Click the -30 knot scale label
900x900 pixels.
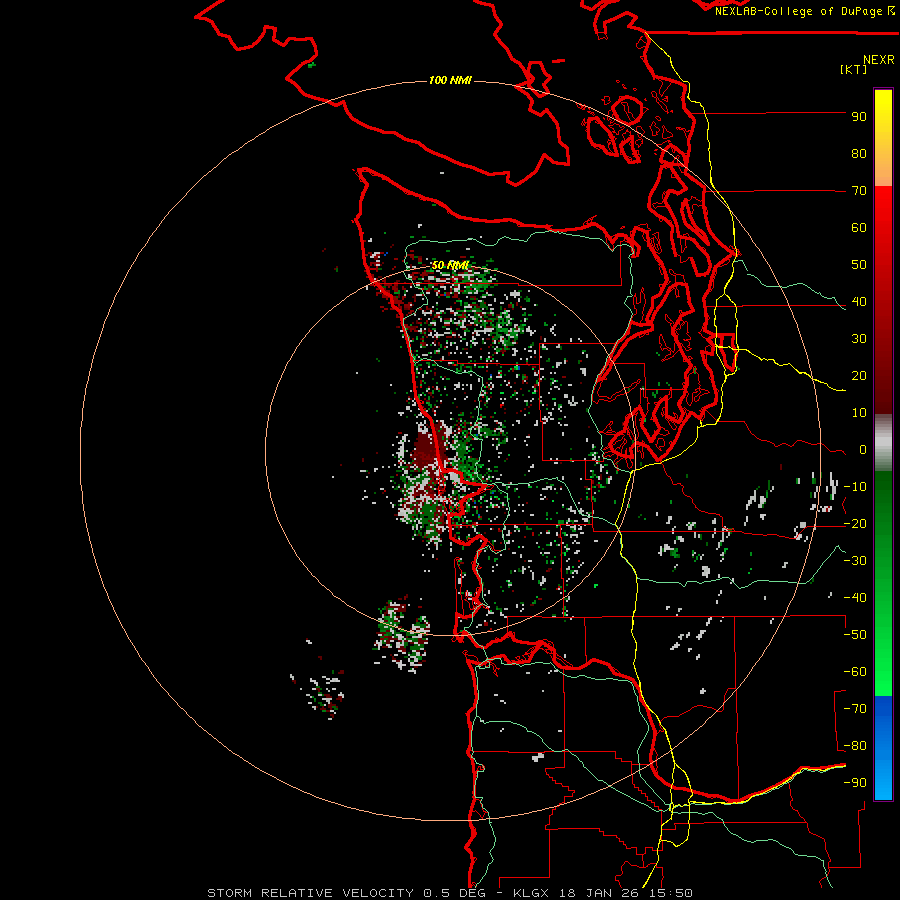point(855,561)
